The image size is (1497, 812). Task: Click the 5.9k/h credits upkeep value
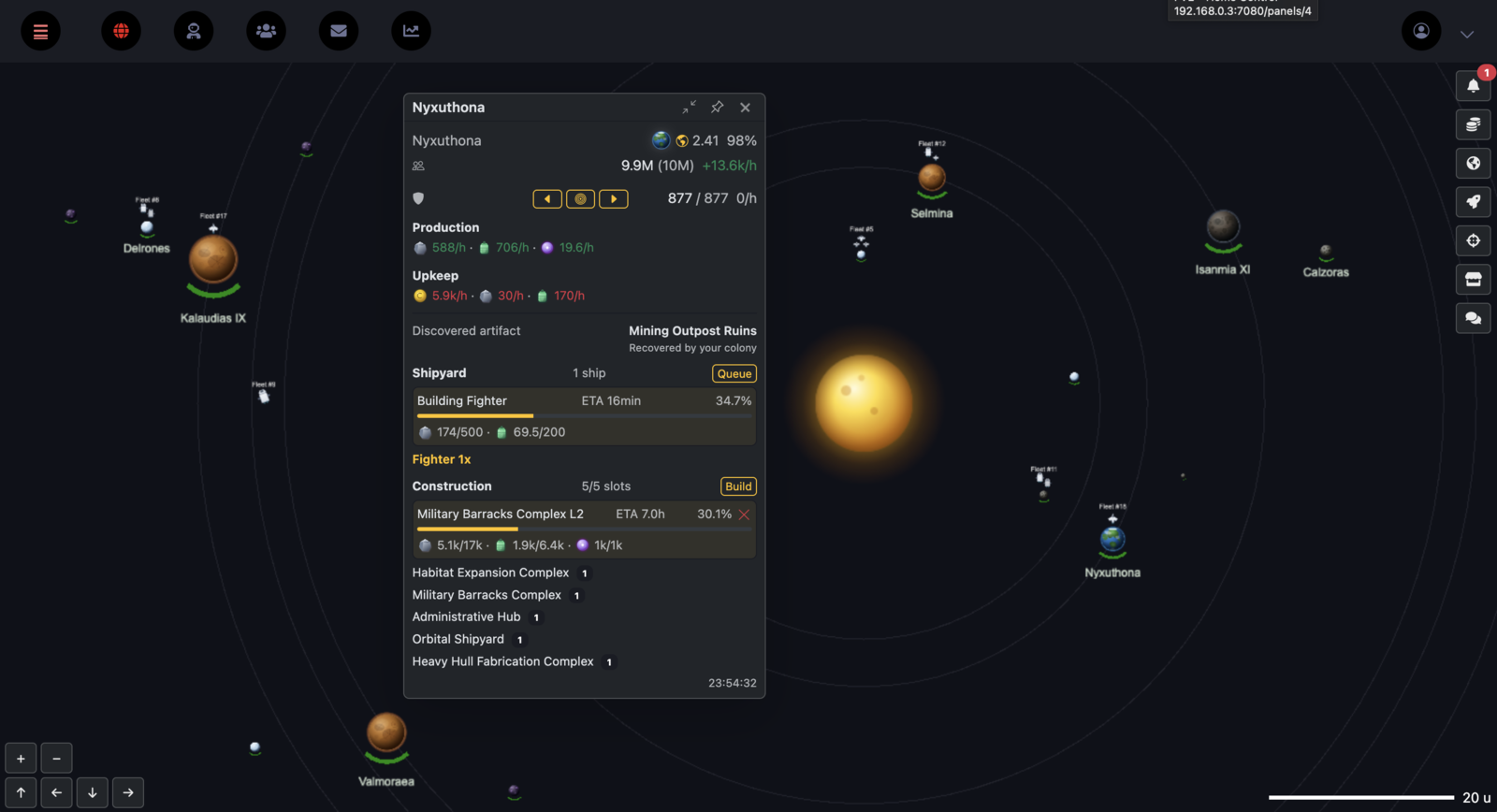point(449,296)
